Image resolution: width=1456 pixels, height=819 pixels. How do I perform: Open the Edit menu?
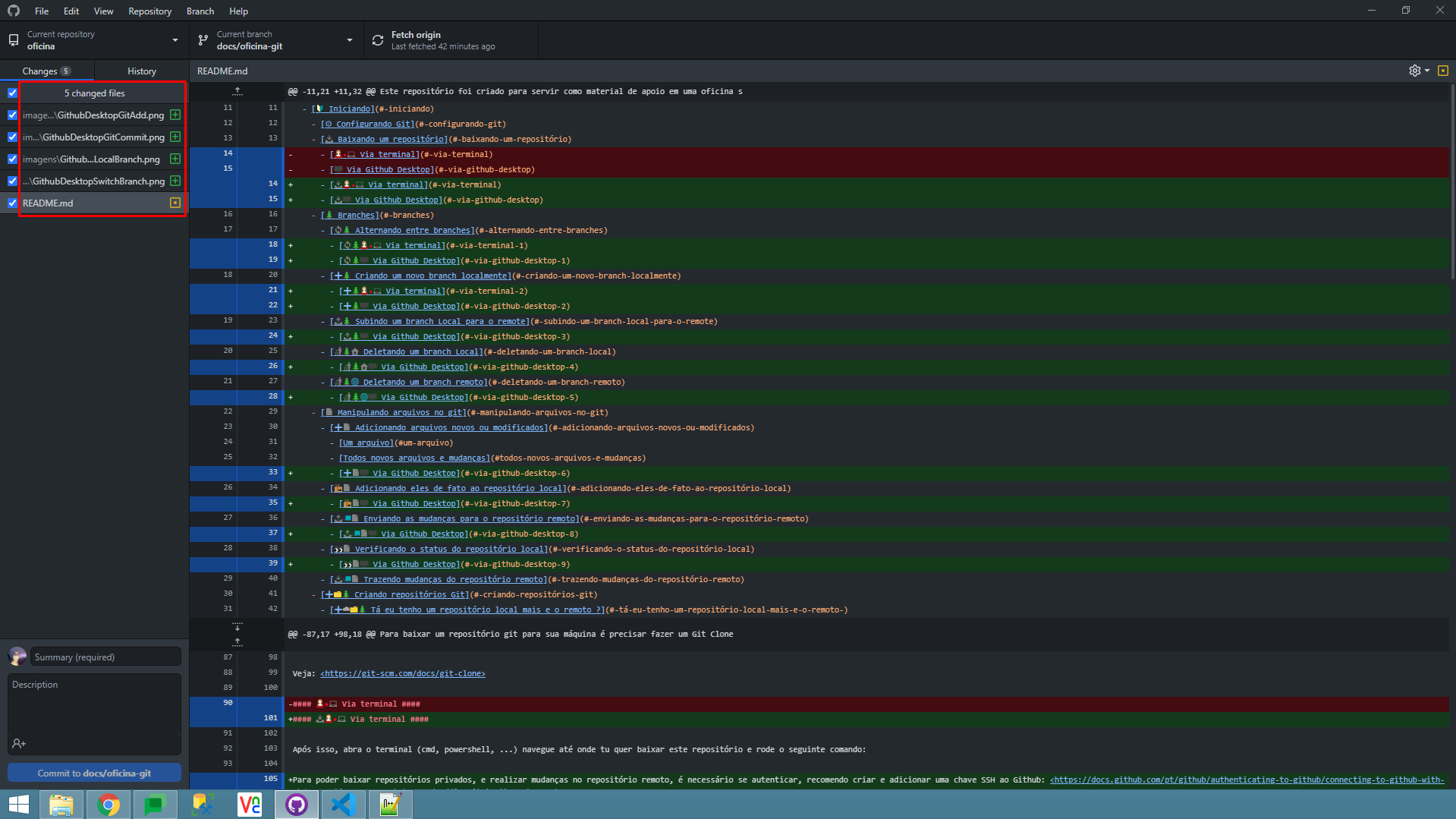[x=71, y=11]
